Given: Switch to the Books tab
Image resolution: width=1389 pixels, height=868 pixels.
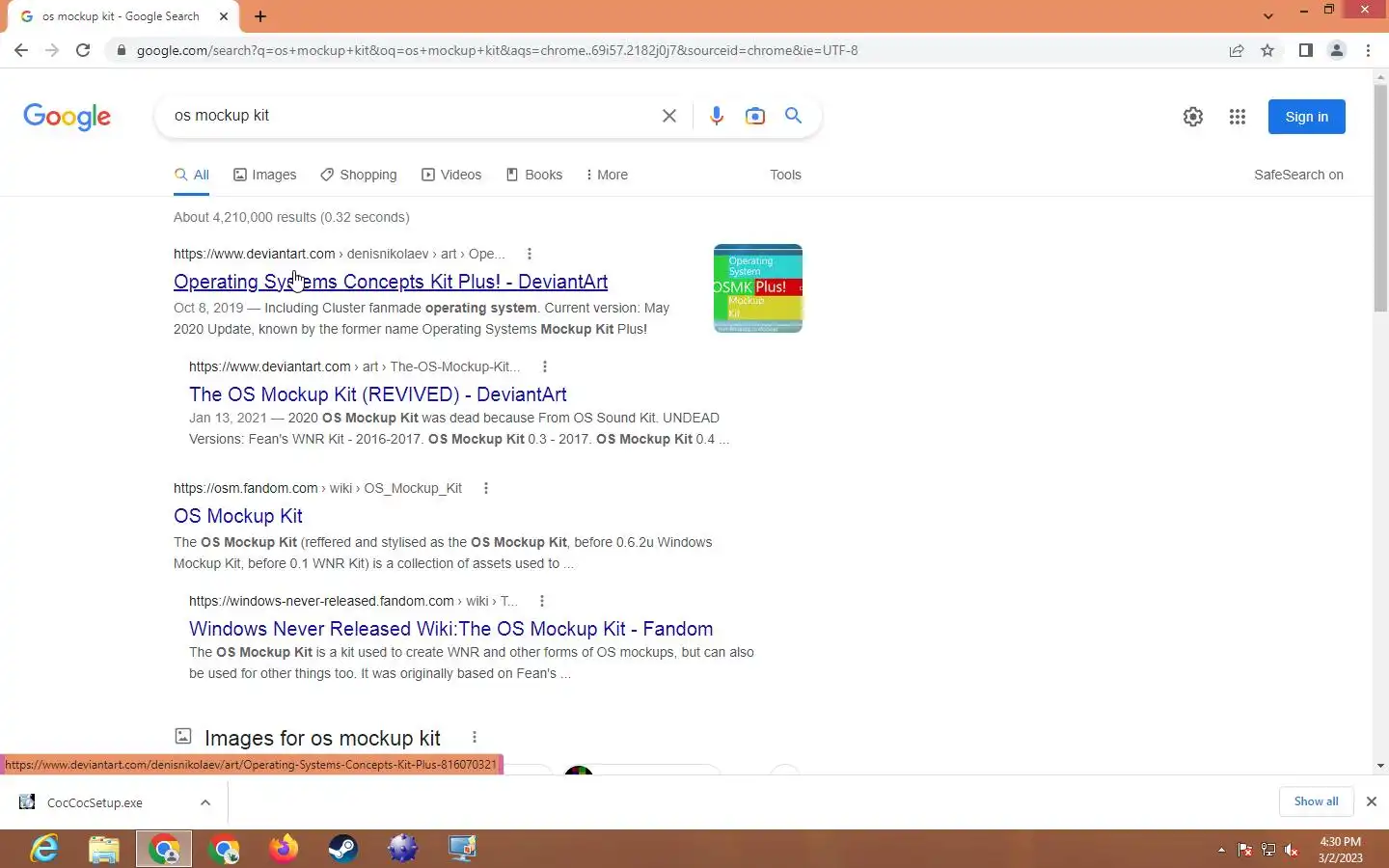Looking at the screenshot, I should tap(534, 175).
